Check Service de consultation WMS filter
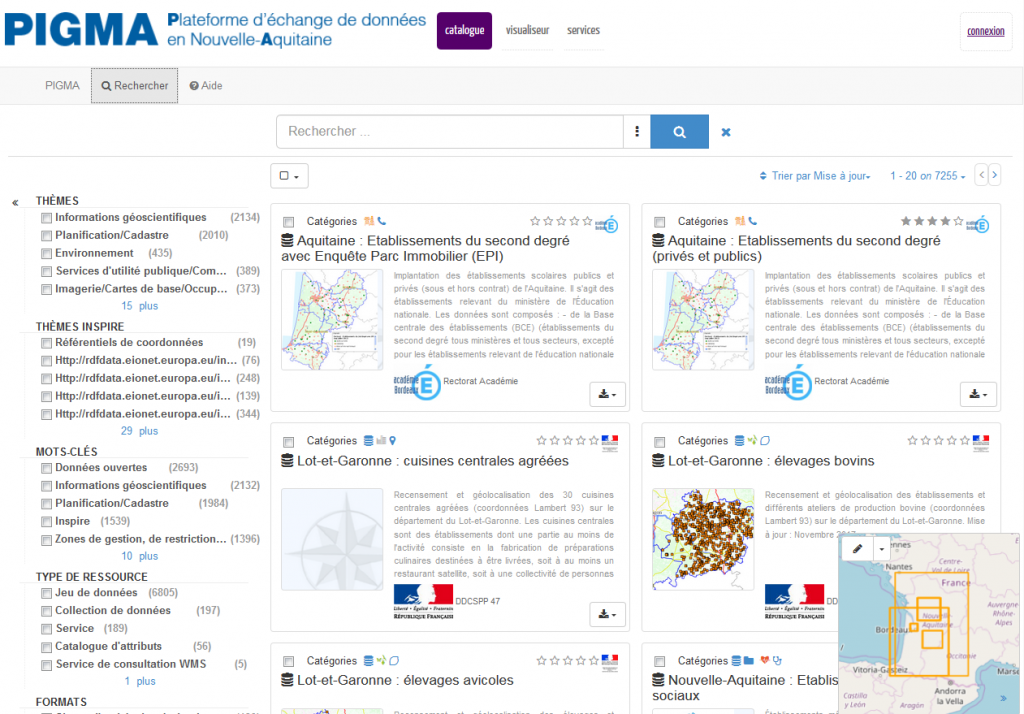Image resolution: width=1024 pixels, height=714 pixels. pos(46,665)
